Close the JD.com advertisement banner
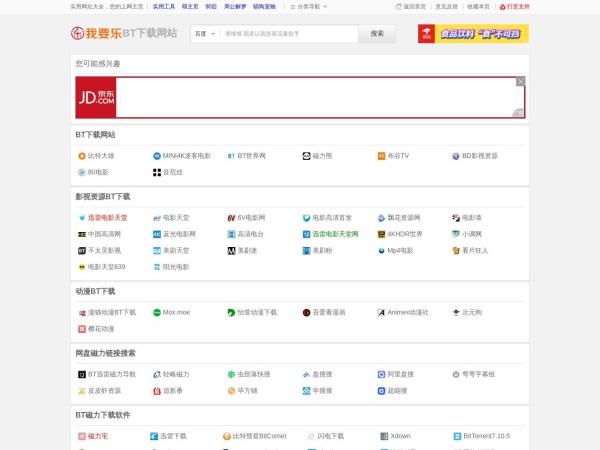Screen dimensions: 600x450 520,82
